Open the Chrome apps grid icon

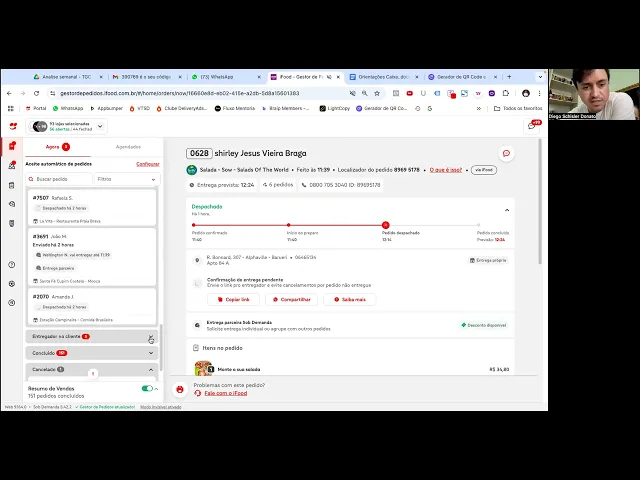point(11,109)
